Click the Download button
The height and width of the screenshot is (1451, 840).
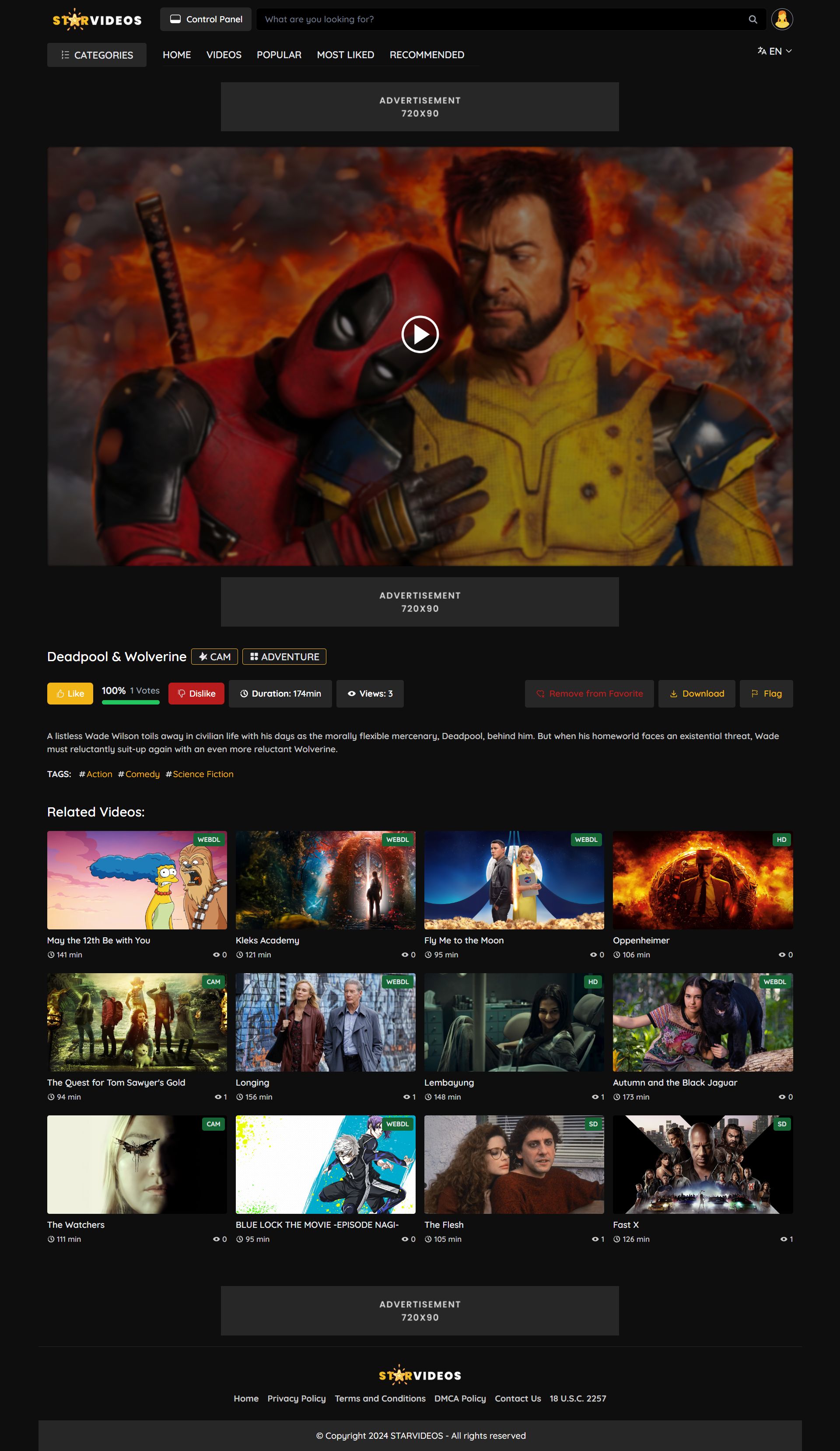pos(696,693)
